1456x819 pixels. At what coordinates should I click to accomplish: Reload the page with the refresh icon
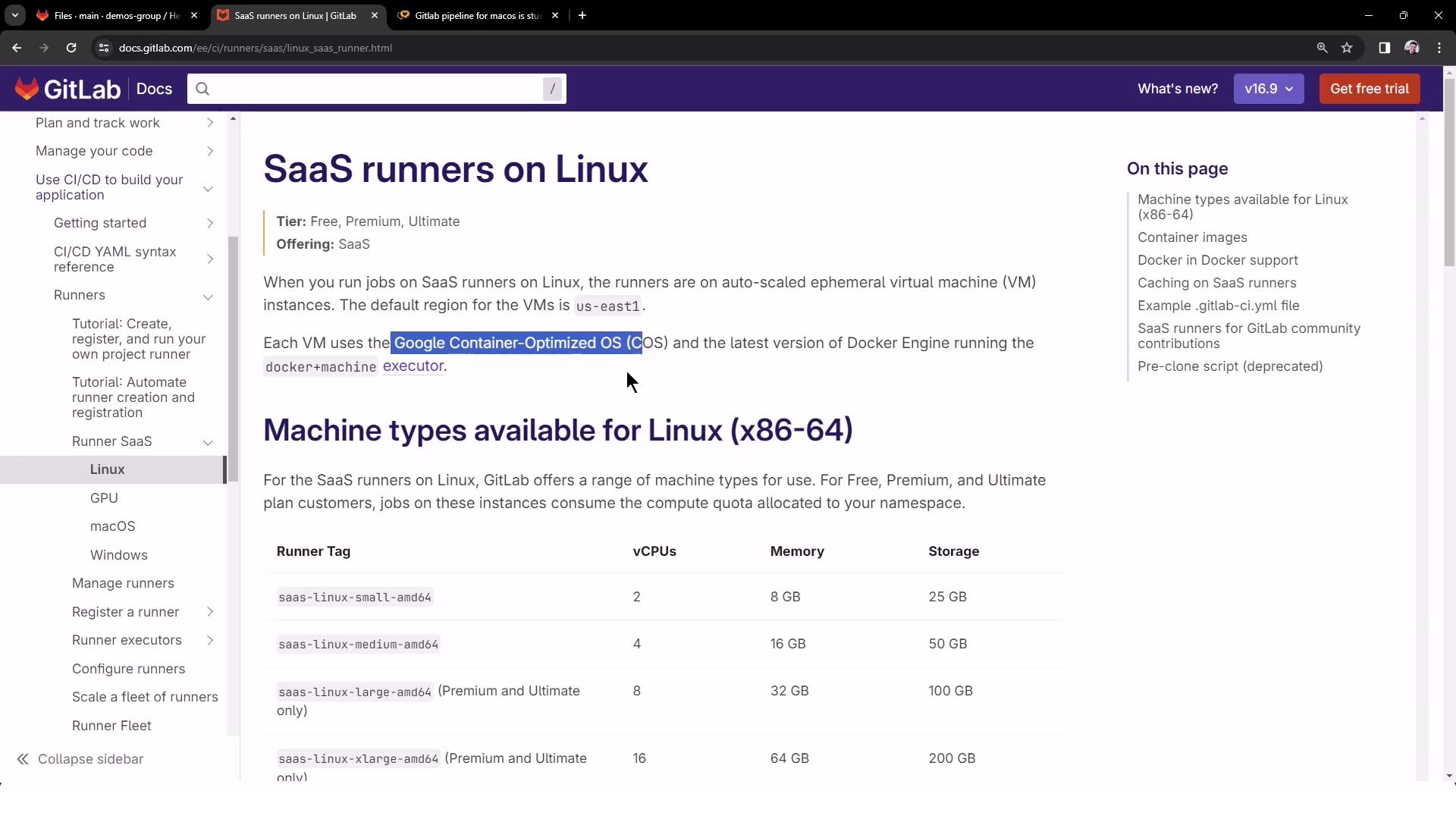click(71, 48)
